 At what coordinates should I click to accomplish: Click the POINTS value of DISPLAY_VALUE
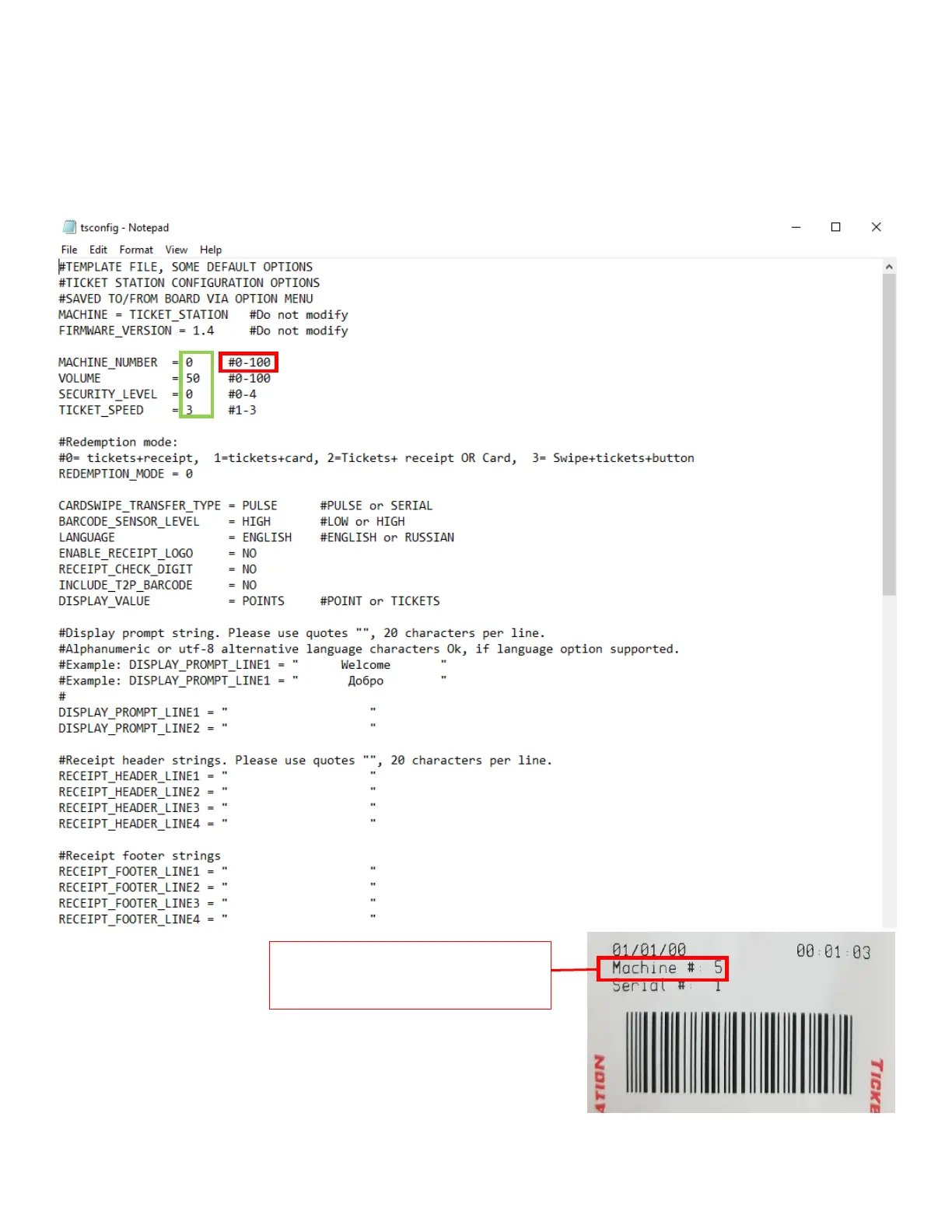click(264, 601)
